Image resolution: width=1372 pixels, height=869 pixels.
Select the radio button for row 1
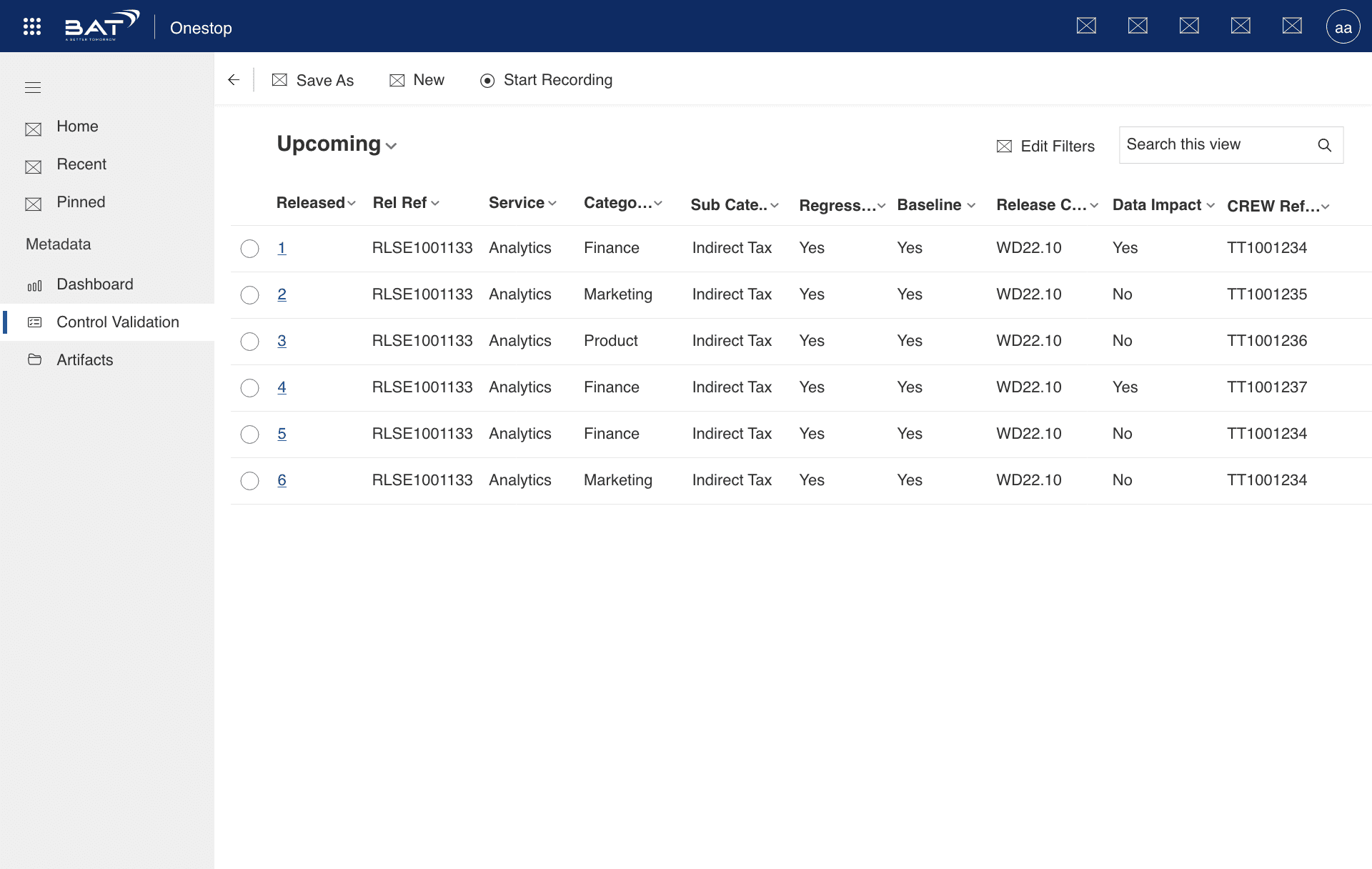point(249,249)
